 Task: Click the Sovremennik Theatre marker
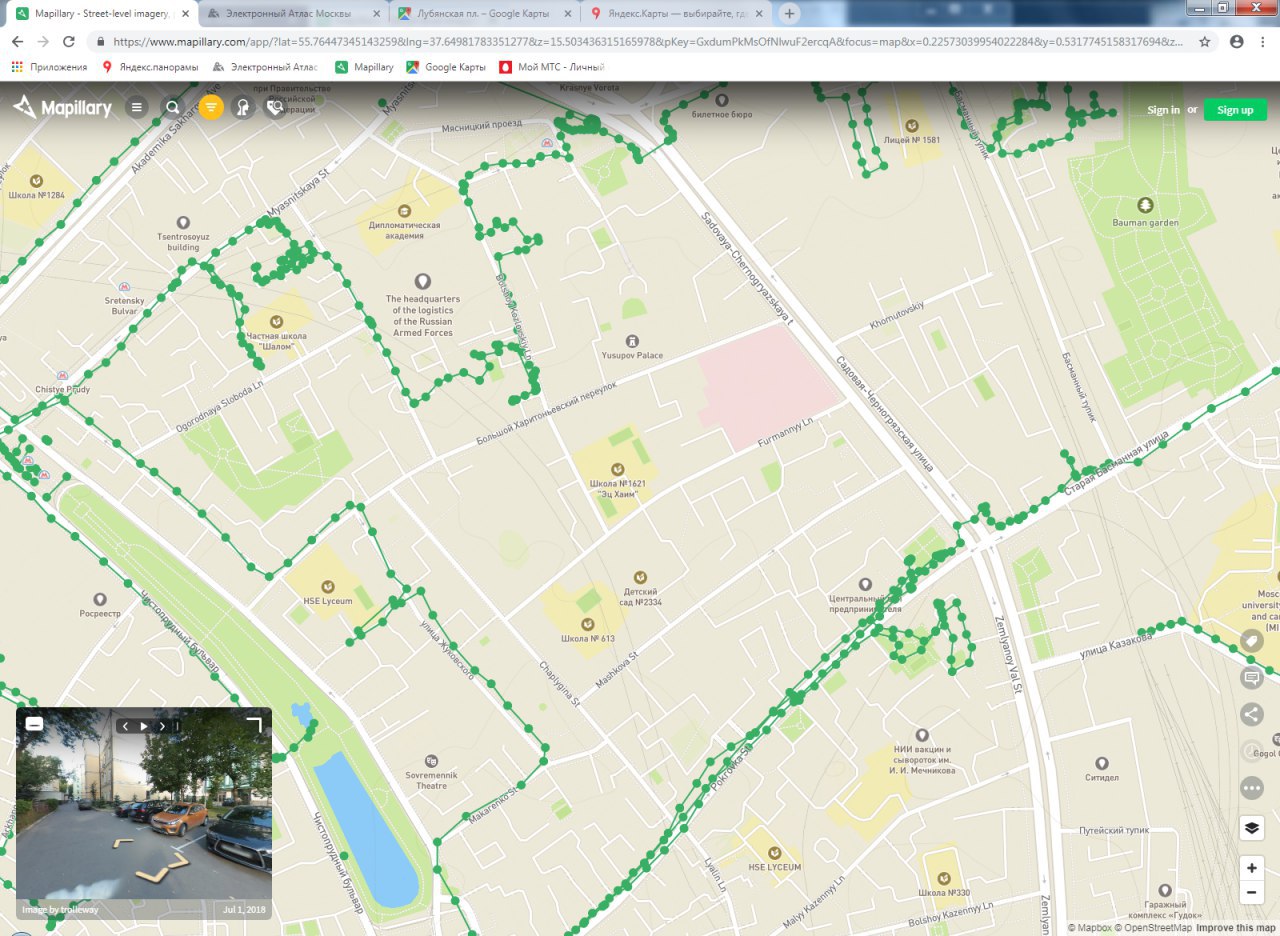pos(431,761)
